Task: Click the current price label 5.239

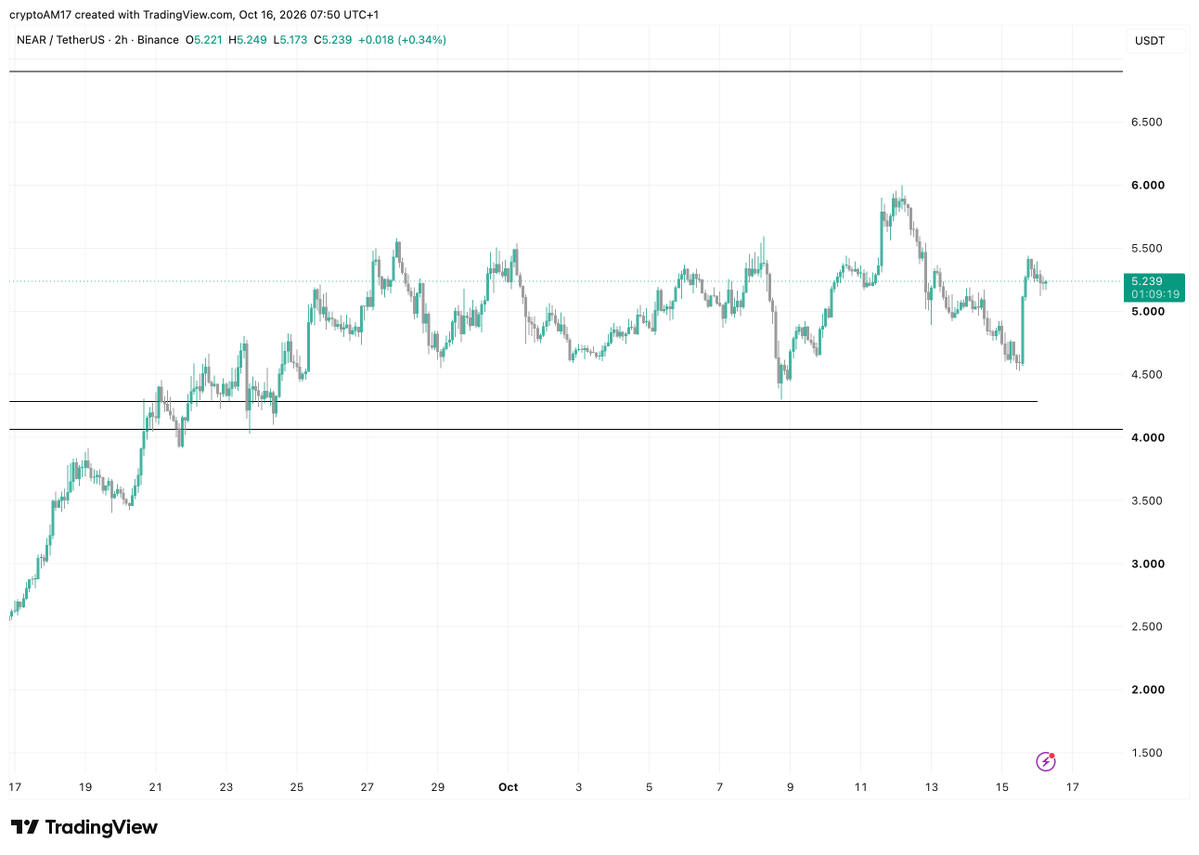Action: [x=1147, y=281]
